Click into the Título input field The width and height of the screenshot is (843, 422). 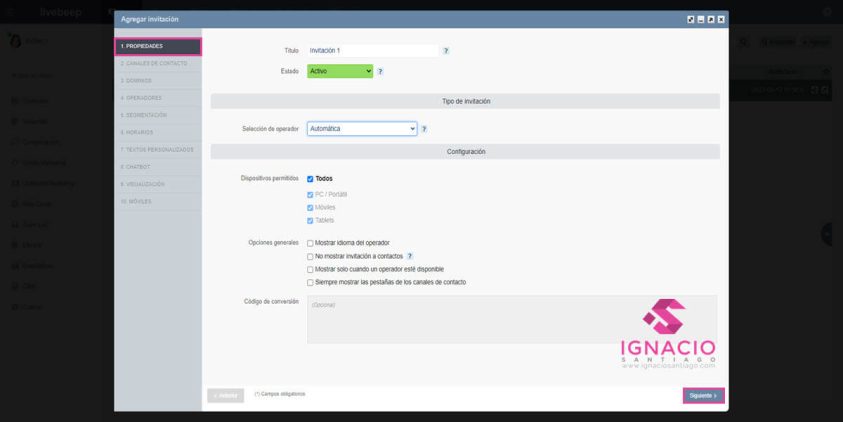tap(373, 51)
